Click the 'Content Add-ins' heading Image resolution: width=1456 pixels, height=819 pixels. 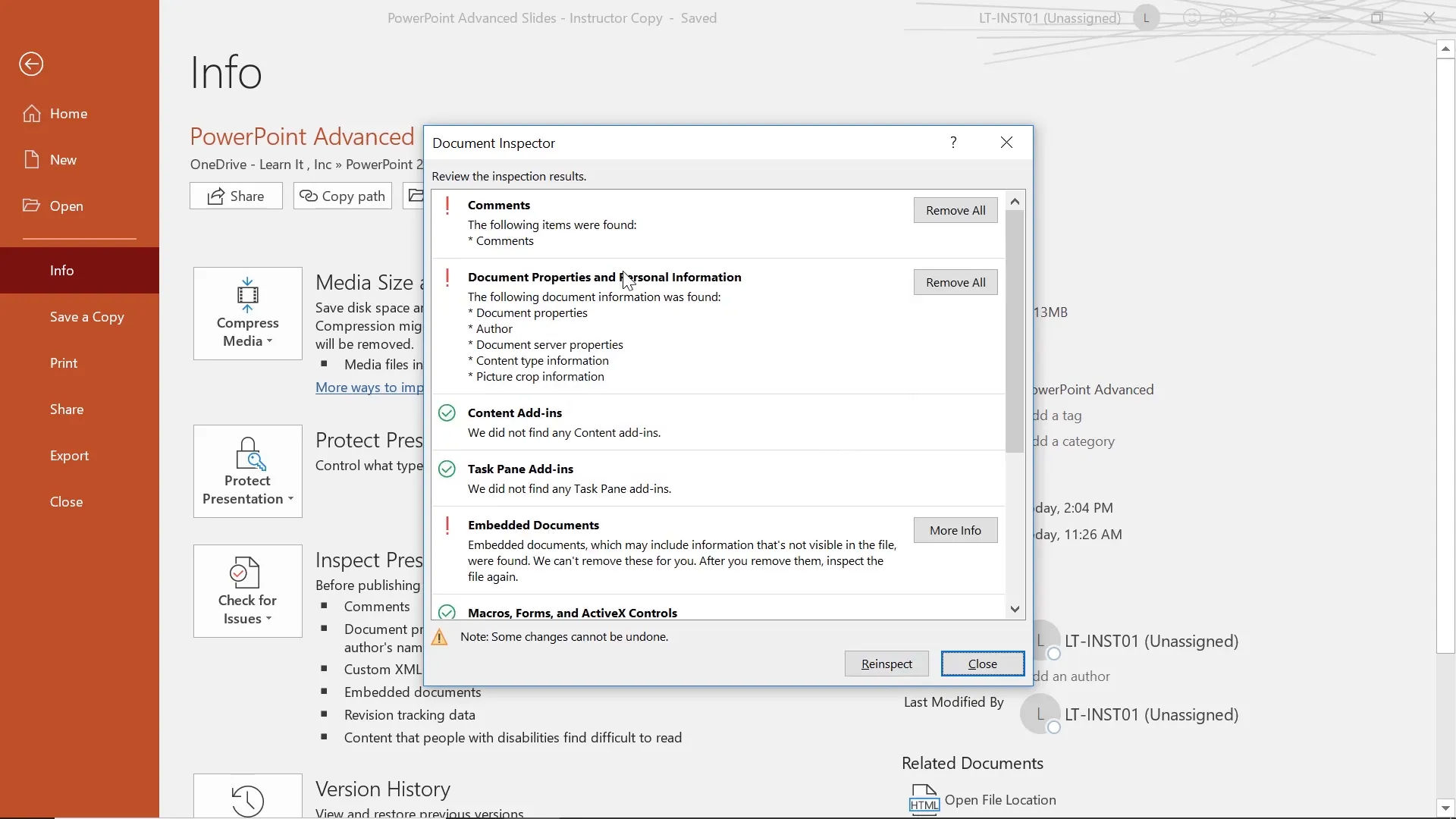coord(515,413)
